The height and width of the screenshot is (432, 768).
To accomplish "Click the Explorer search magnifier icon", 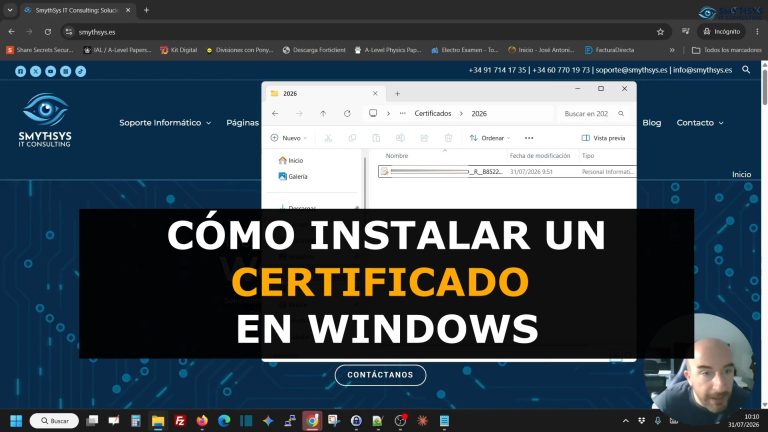I will click(x=621, y=113).
